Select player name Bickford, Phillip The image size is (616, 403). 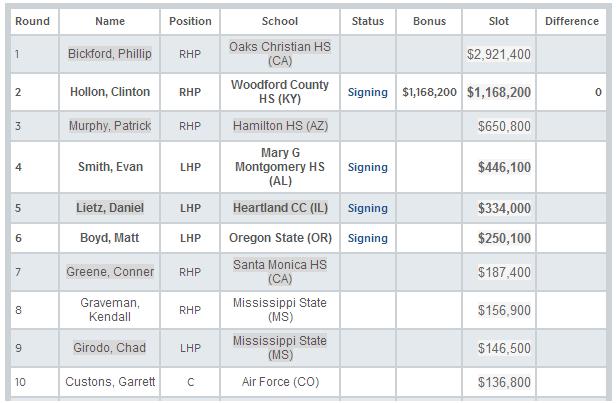pos(110,54)
